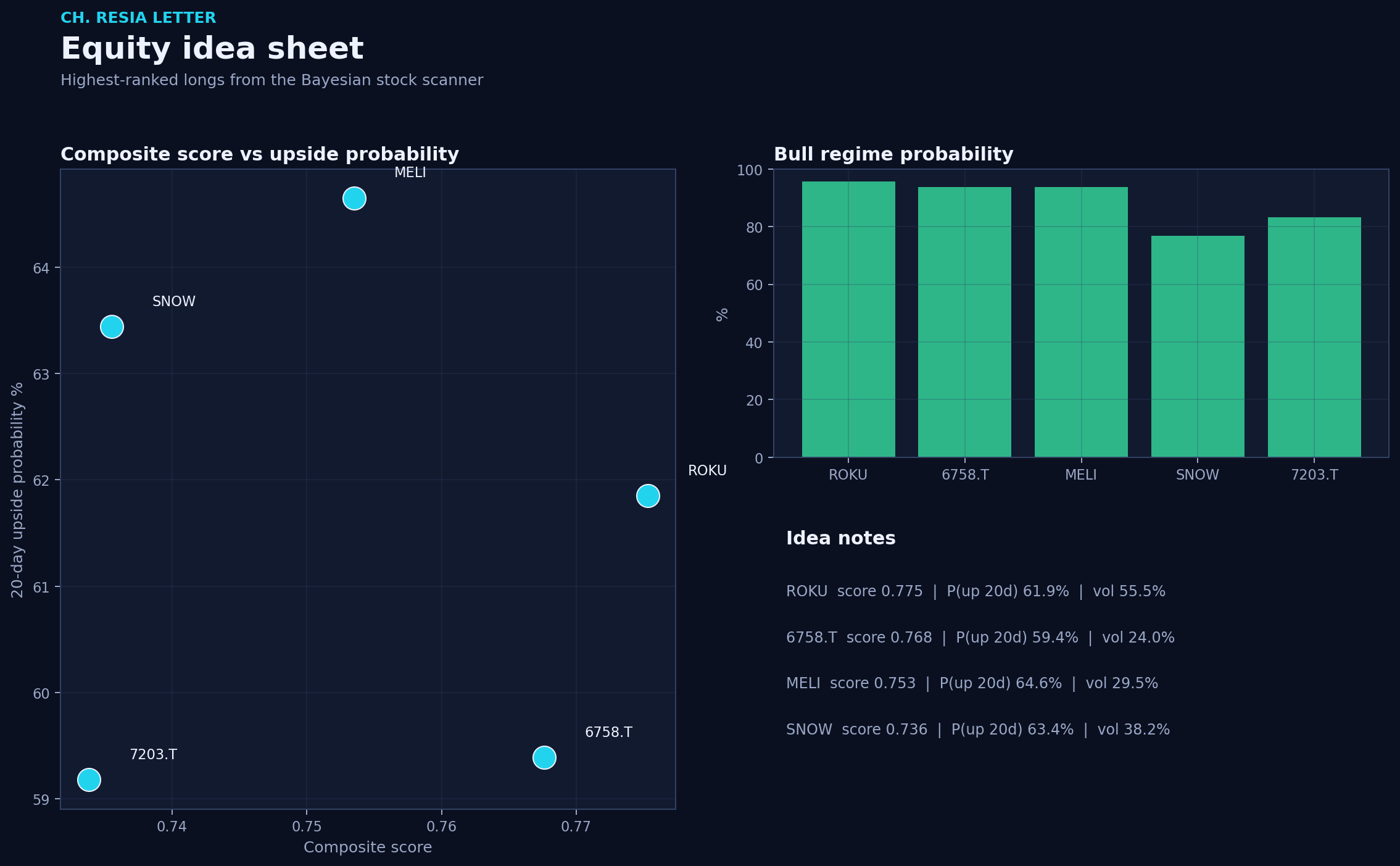This screenshot has width=1400, height=866.
Task: Click the '62' y-axis tick on scatter
Action: tap(41, 481)
